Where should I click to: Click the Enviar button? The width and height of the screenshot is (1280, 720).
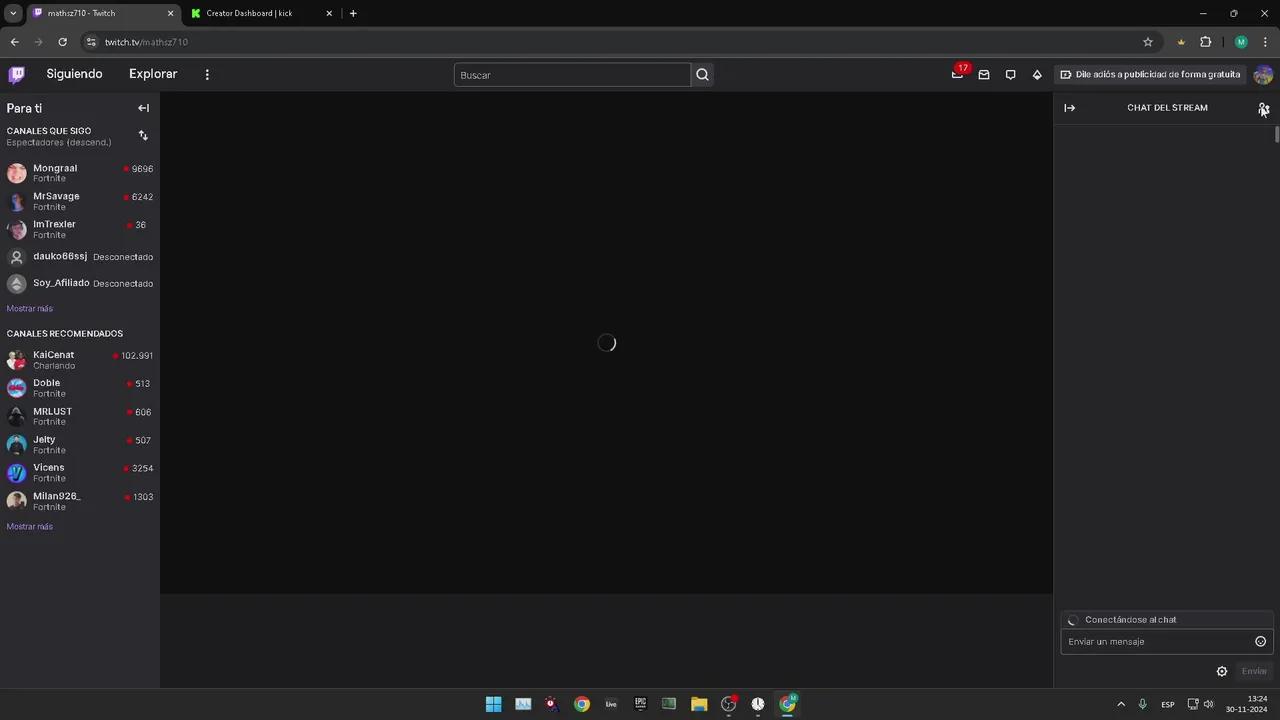pyautogui.click(x=1253, y=671)
